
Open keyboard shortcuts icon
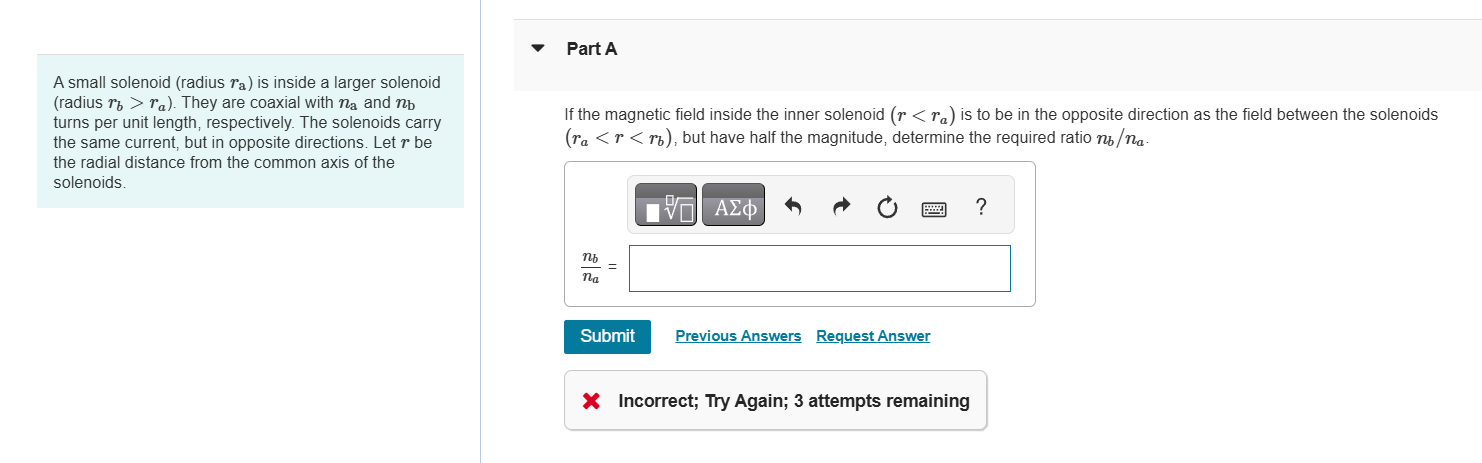tap(934, 208)
